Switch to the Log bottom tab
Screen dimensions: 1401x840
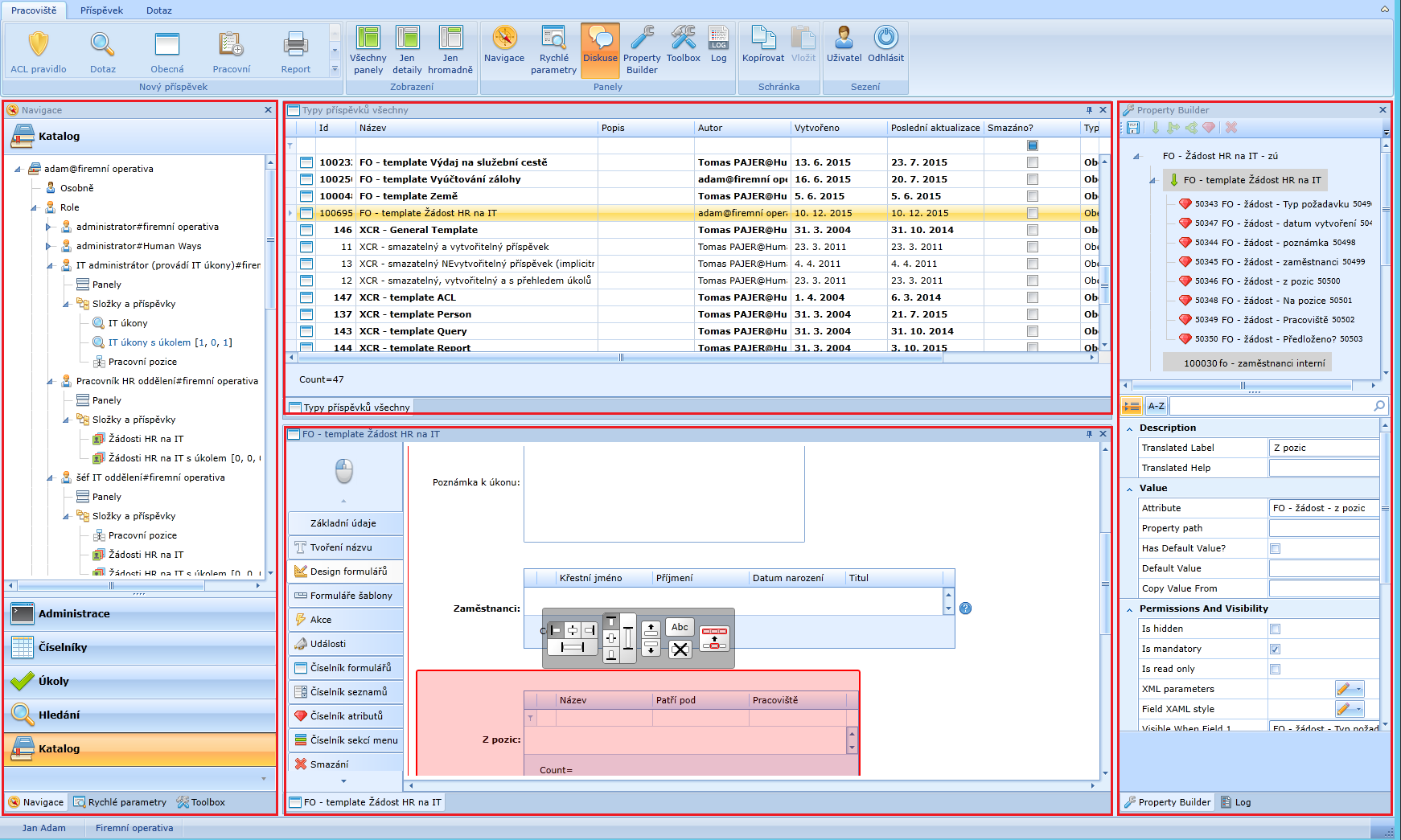1236,802
